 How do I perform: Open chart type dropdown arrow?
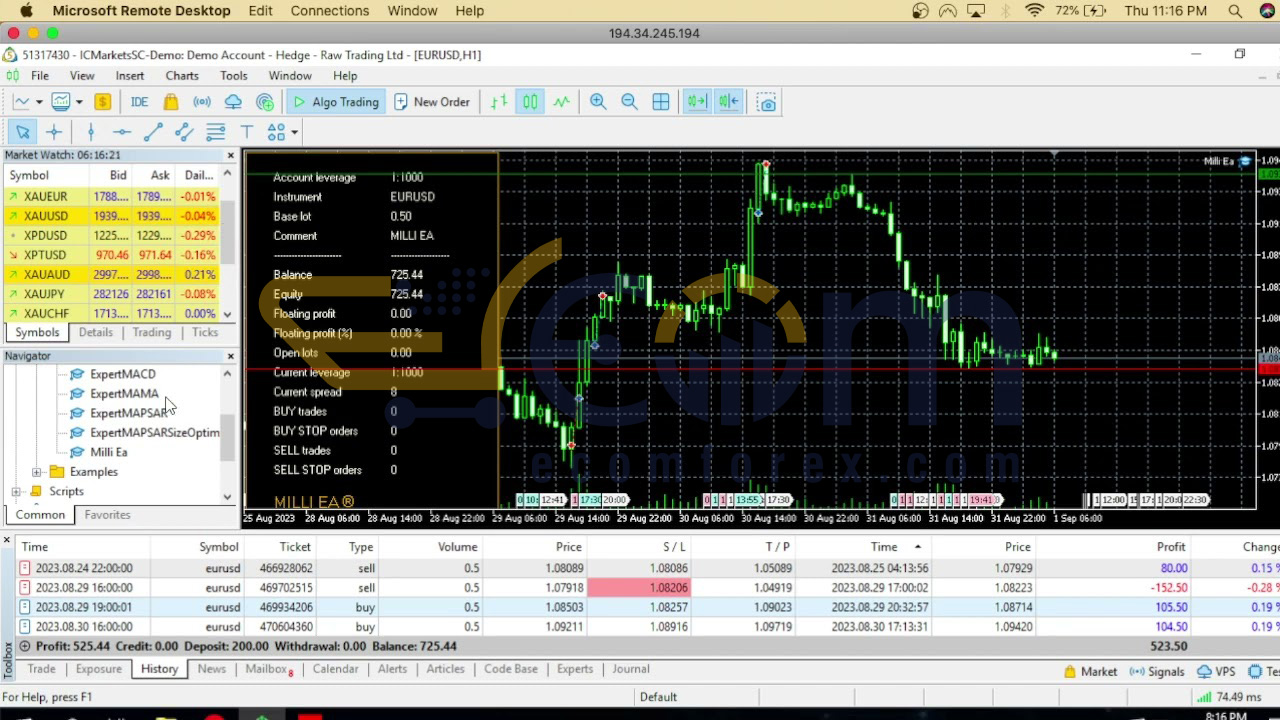[39, 102]
